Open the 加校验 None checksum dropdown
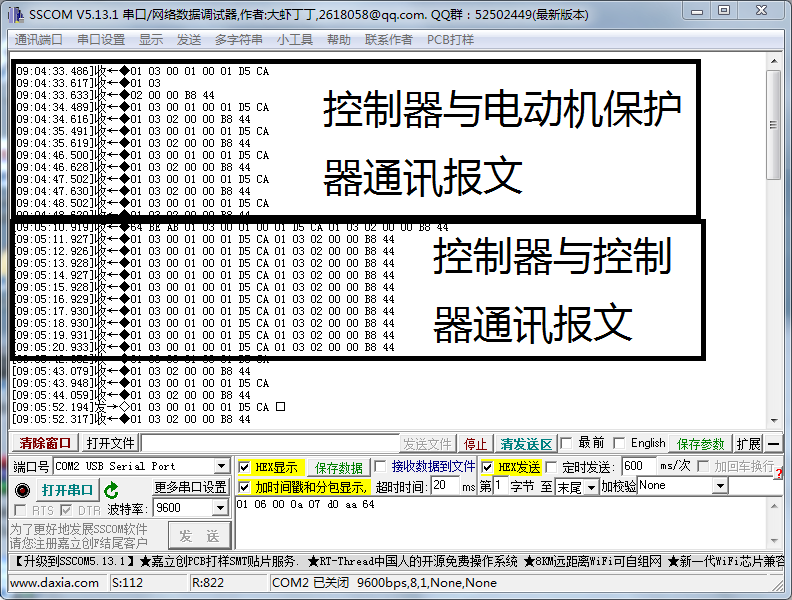Image resolution: width=792 pixels, height=600 pixels. click(720, 486)
